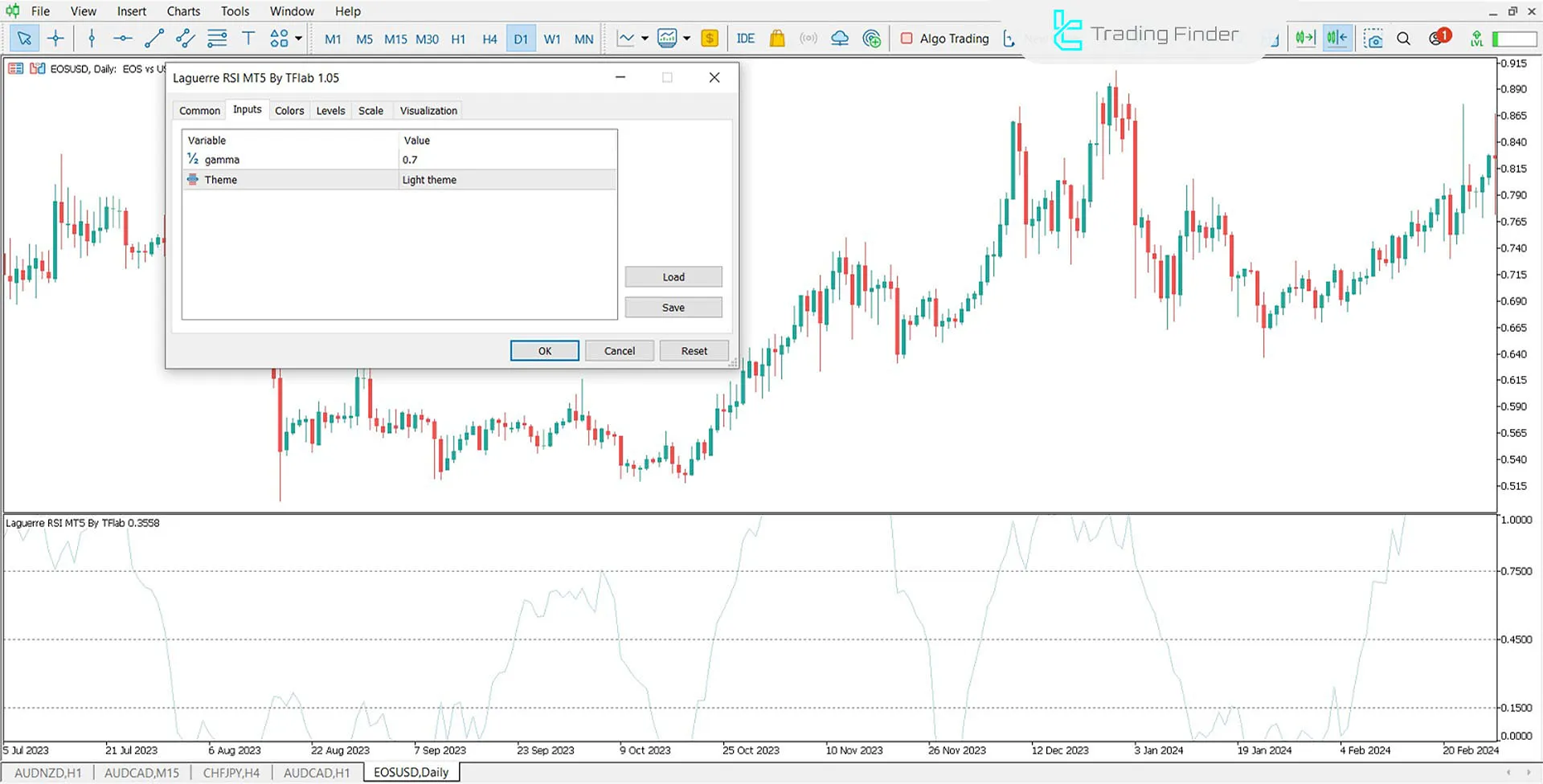Take a chart screenshot with the camera icon

(x=1373, y=38)
